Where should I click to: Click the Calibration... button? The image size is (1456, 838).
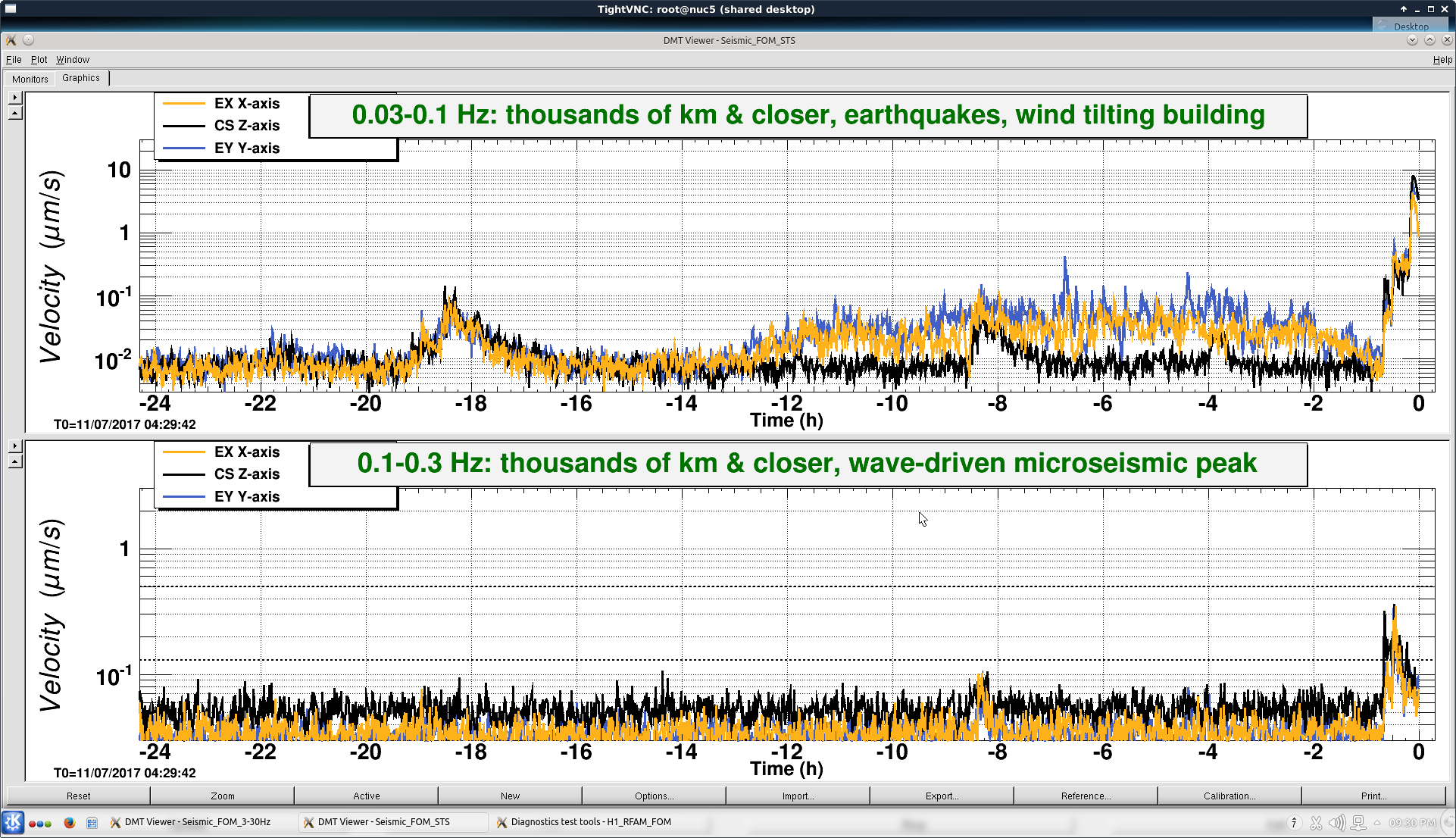1229,796
